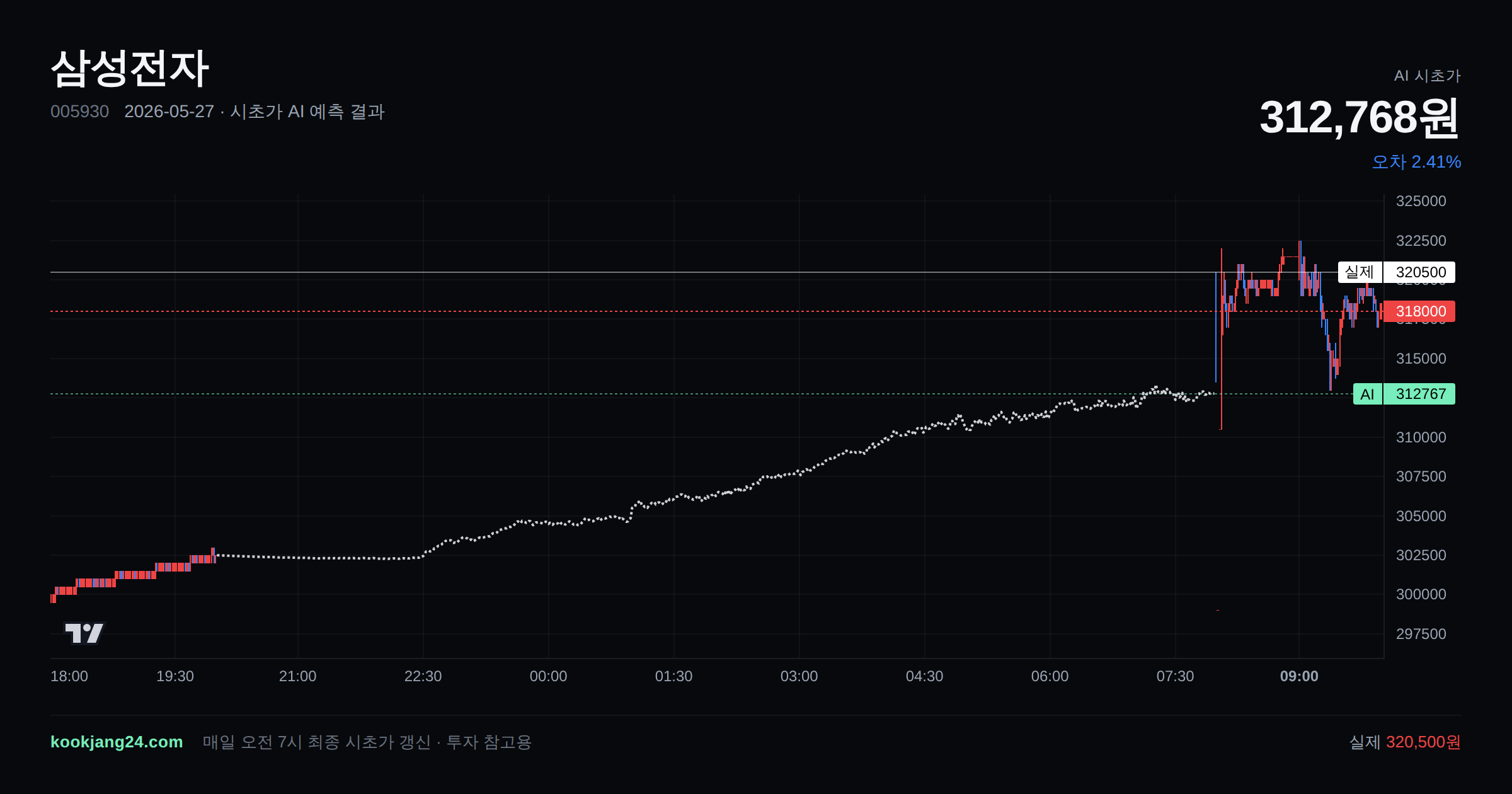Select the predicted price 312,768원

tap(1360, 117)
